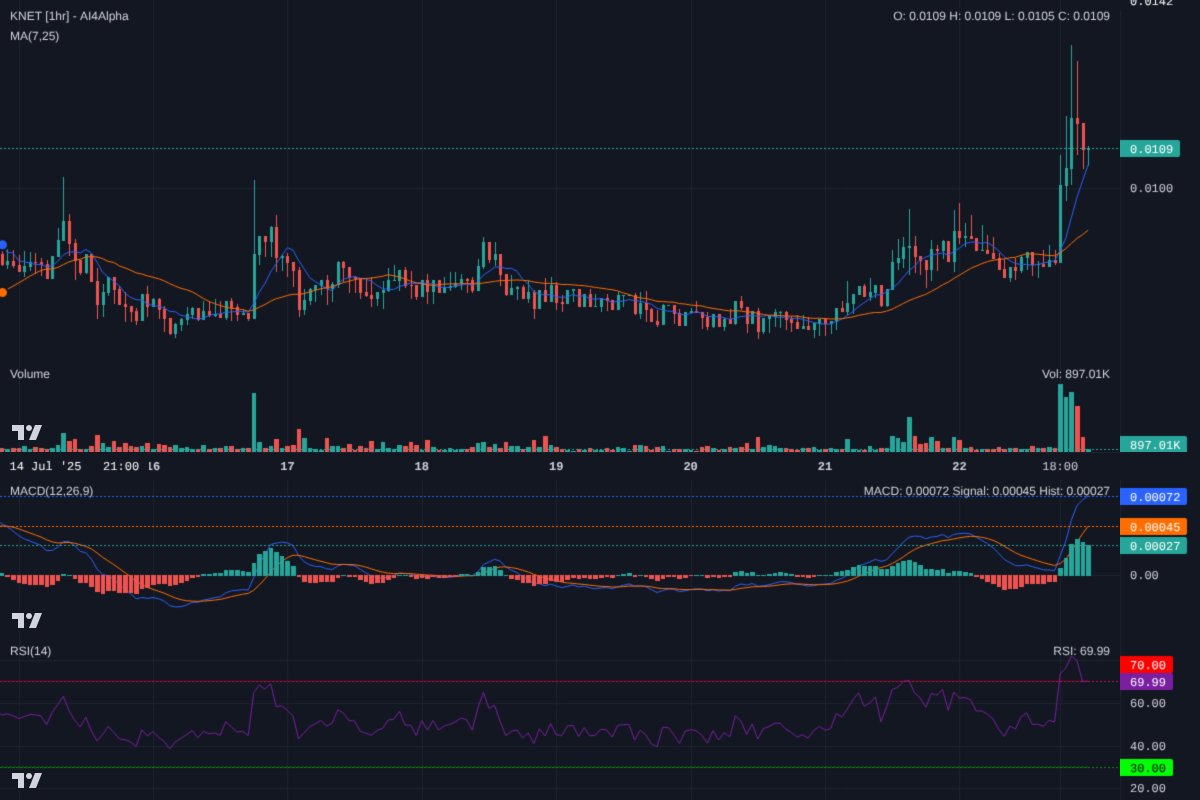This screenshot has height=800, width=1200.
Task: Click the 18:00 time axis label
Action: pos(1059,466)
